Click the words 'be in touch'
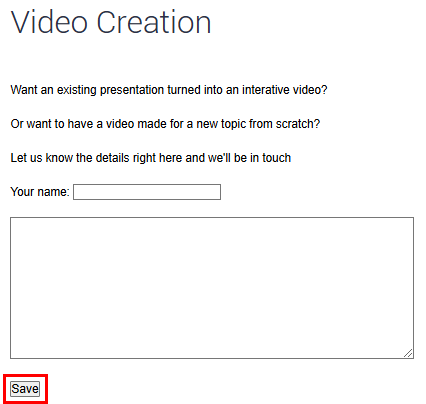 click(262, 158)
